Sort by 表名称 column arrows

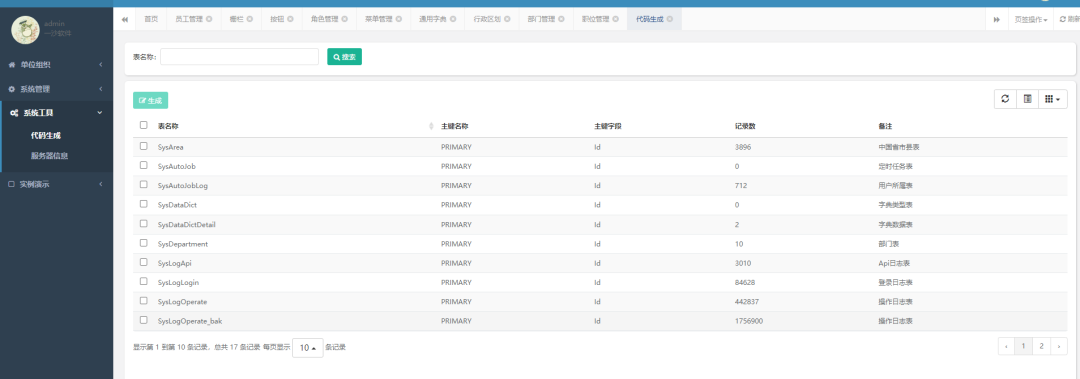point(431,127)
